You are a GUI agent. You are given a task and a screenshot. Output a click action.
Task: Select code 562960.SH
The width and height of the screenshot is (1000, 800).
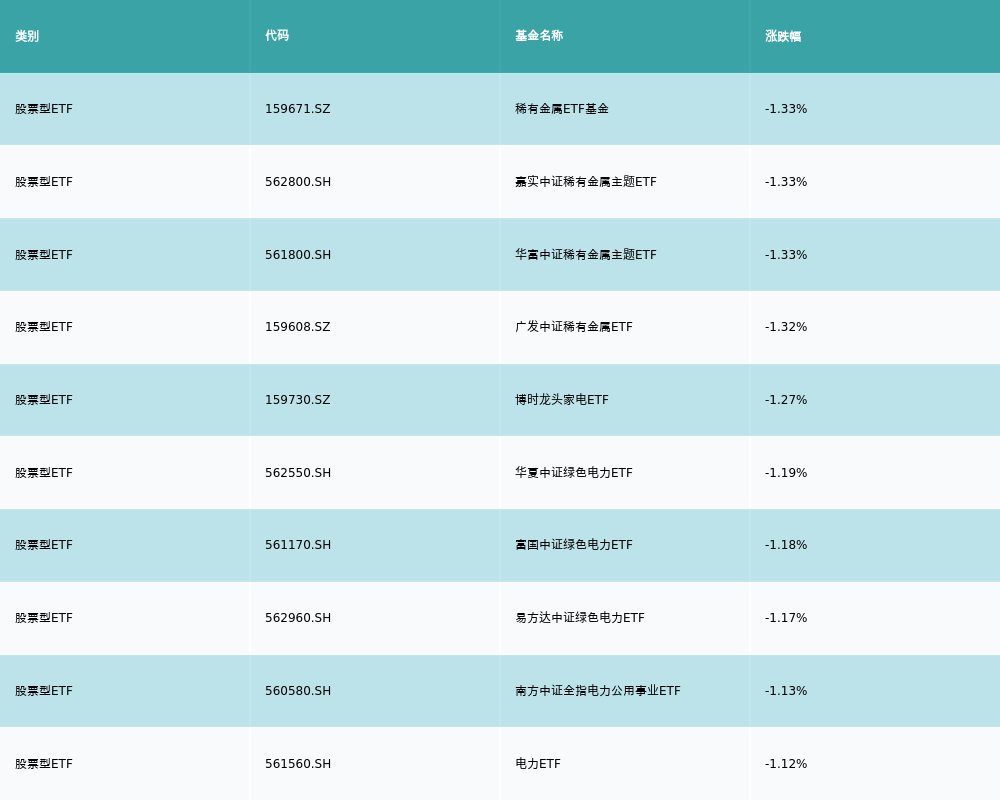(x=298, y=618)
